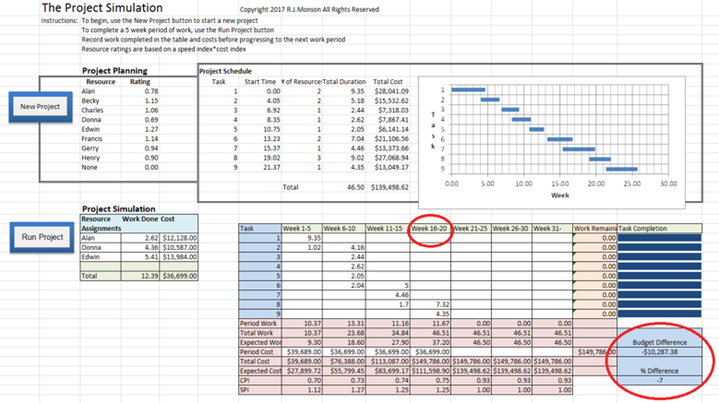Click the Week axis title on chart

(x=560, y=195)
